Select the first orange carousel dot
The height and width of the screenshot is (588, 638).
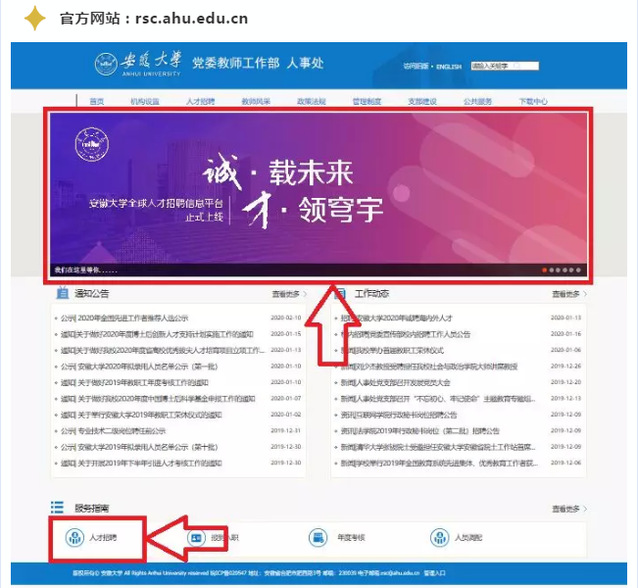click(x=544, y=270)
